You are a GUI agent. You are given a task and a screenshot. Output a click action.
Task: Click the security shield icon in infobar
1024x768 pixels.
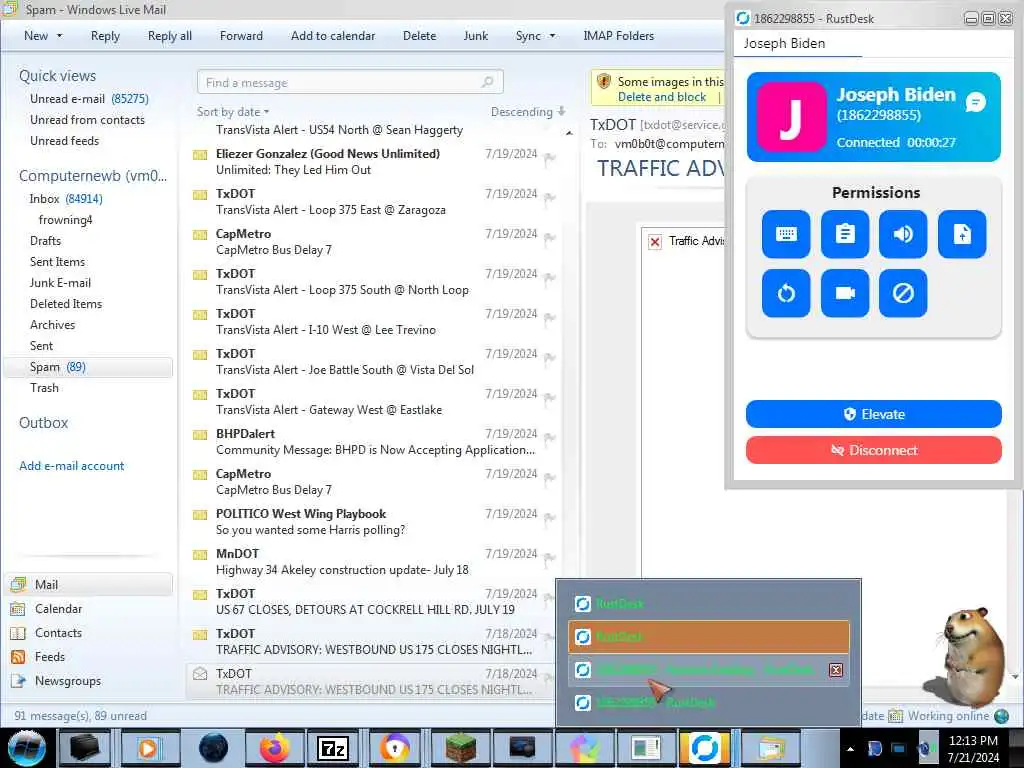(x=604, y=82)
